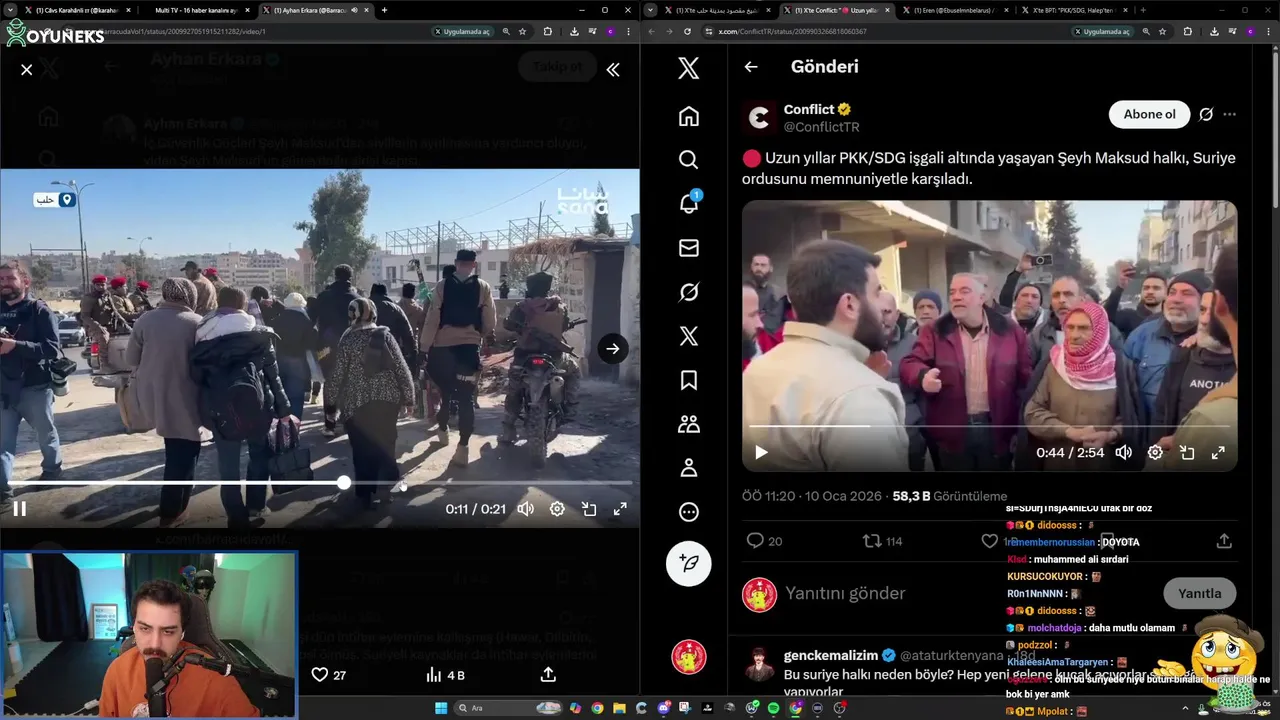
Task: Switch to Cavs Karahanlı tab
Action: pos(77,10)
